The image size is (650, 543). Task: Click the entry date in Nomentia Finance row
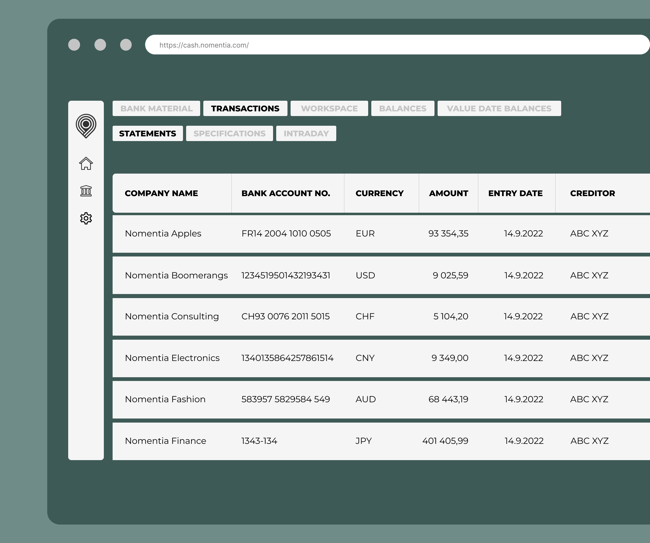click(x=524, y=441)
